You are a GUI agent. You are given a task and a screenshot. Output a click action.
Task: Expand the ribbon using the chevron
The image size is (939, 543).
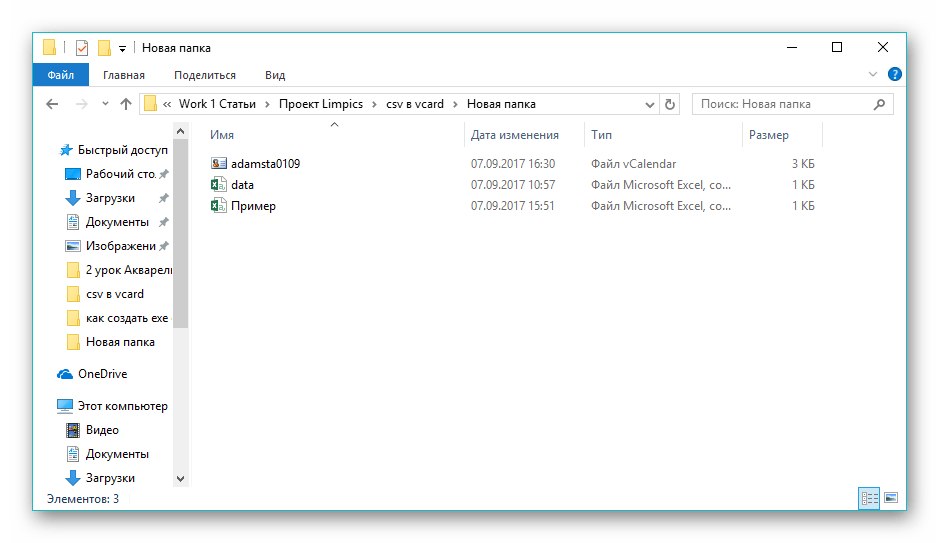873,74
